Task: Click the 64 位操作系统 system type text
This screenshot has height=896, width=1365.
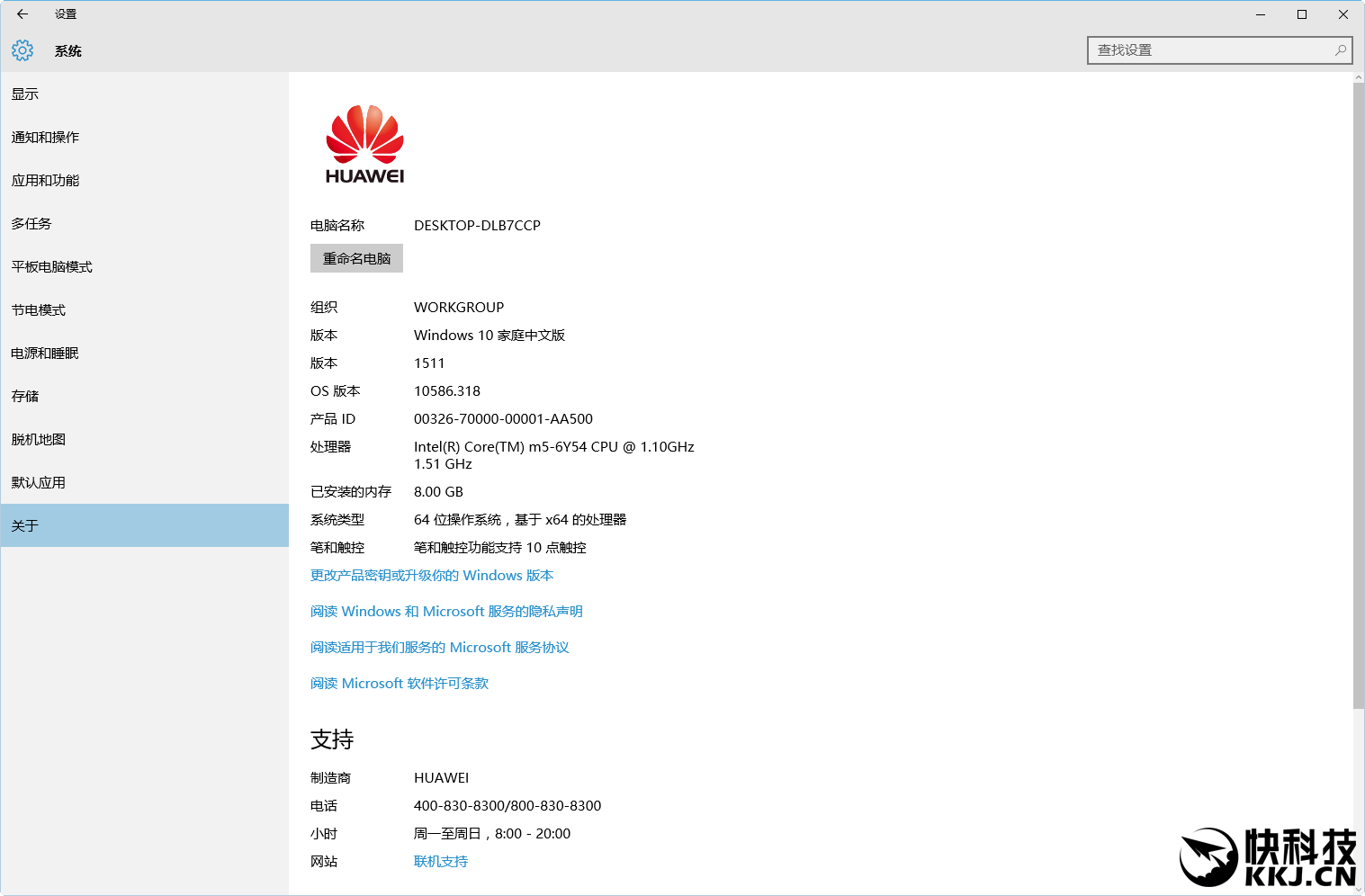Action: 520,520
